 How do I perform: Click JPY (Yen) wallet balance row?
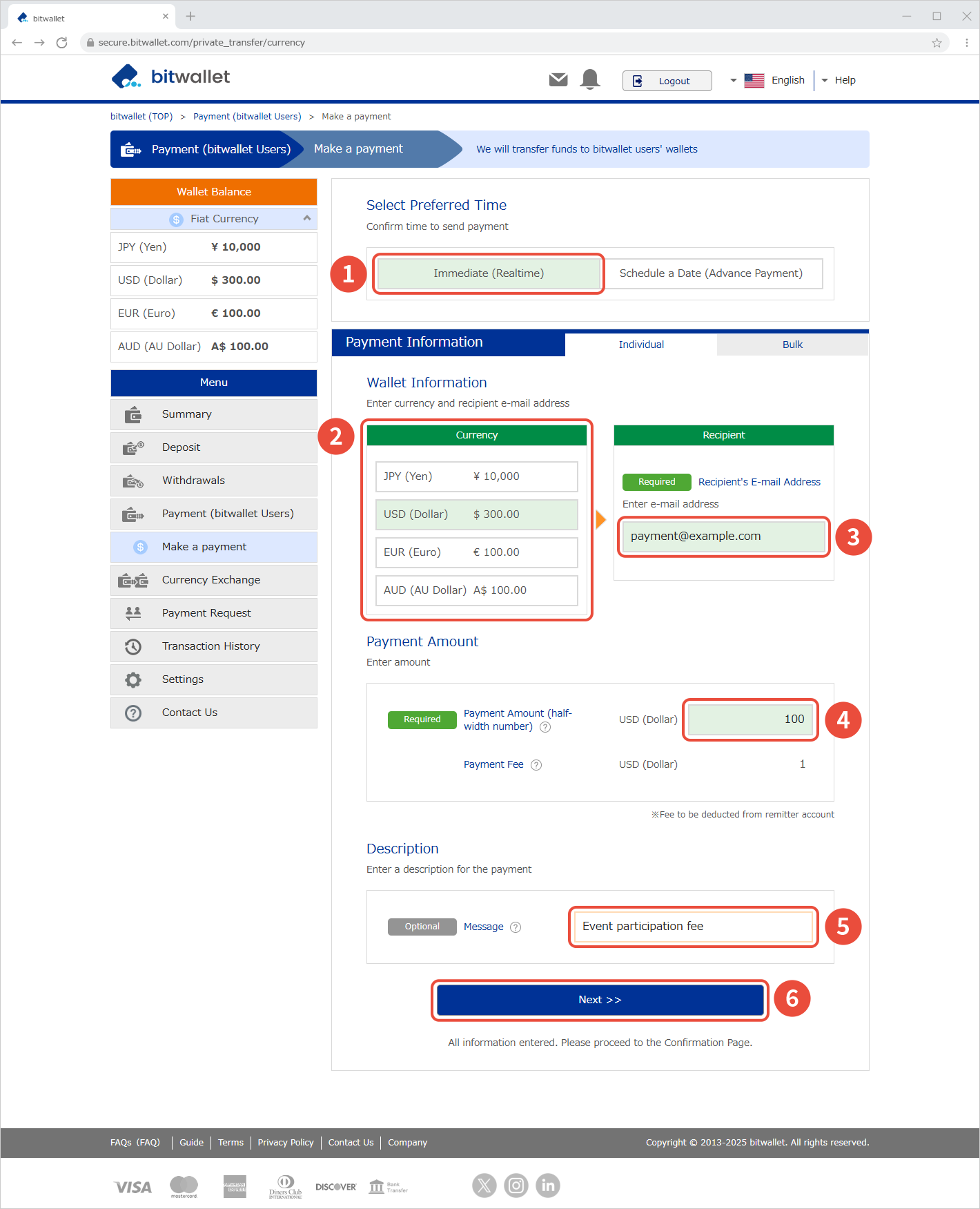214,247
